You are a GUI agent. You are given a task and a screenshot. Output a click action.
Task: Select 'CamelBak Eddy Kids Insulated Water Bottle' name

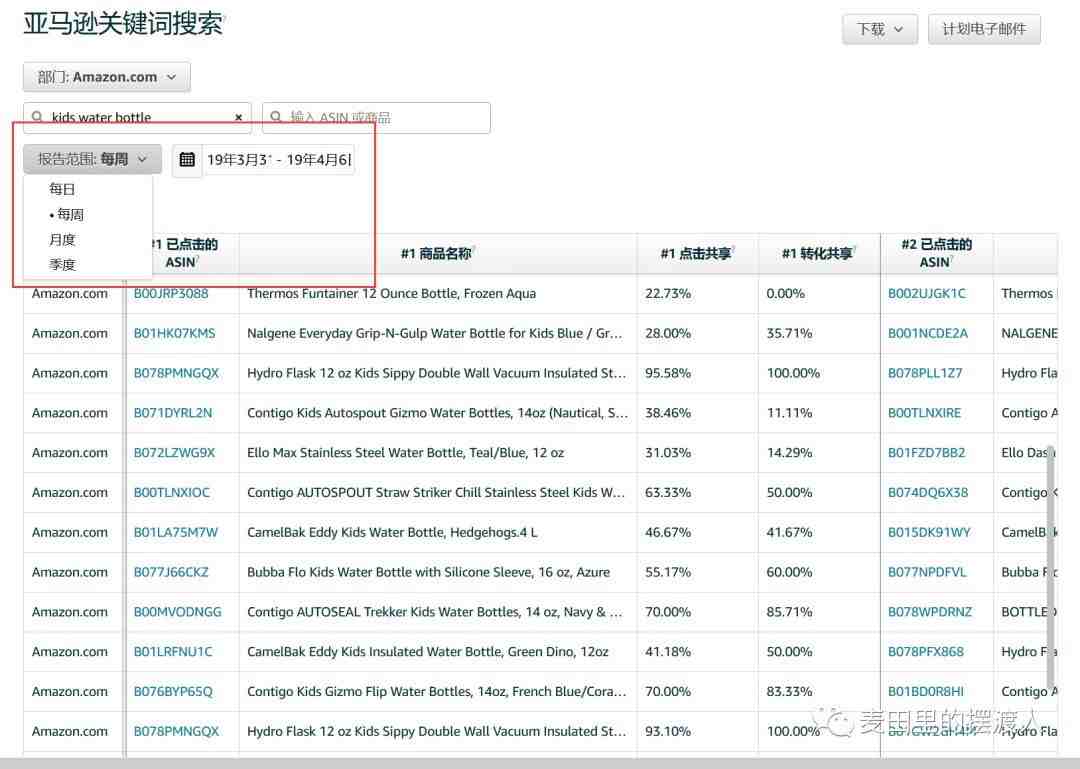pyautogui.click(x=428, y=652)
